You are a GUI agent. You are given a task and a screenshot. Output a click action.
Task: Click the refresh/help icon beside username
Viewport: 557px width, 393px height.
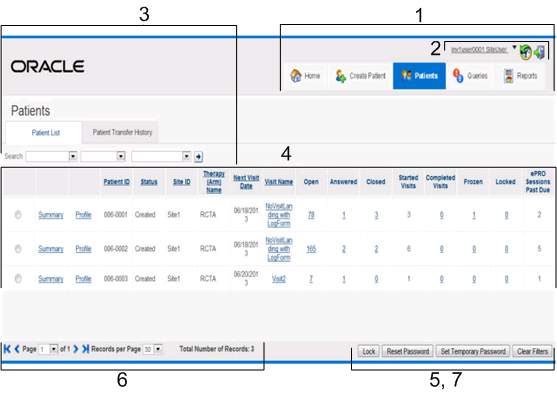[526, 52]
